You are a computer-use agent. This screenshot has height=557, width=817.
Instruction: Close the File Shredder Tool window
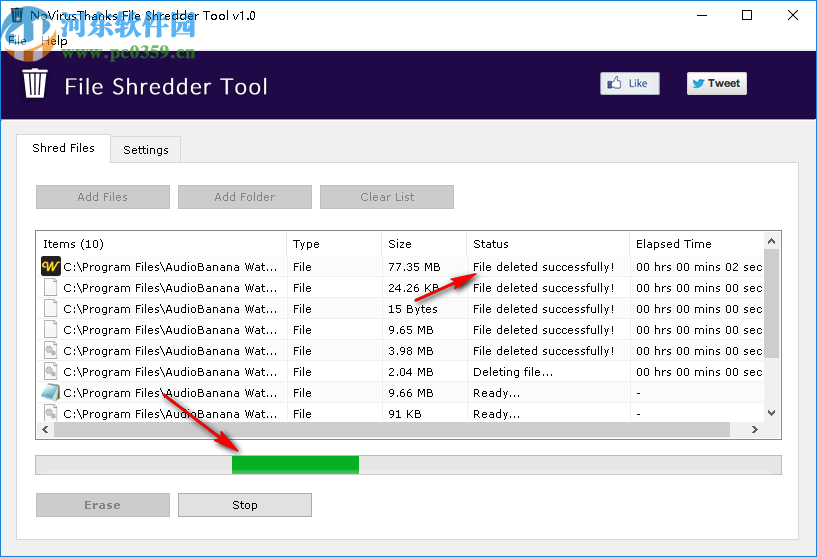click(793, 15)
